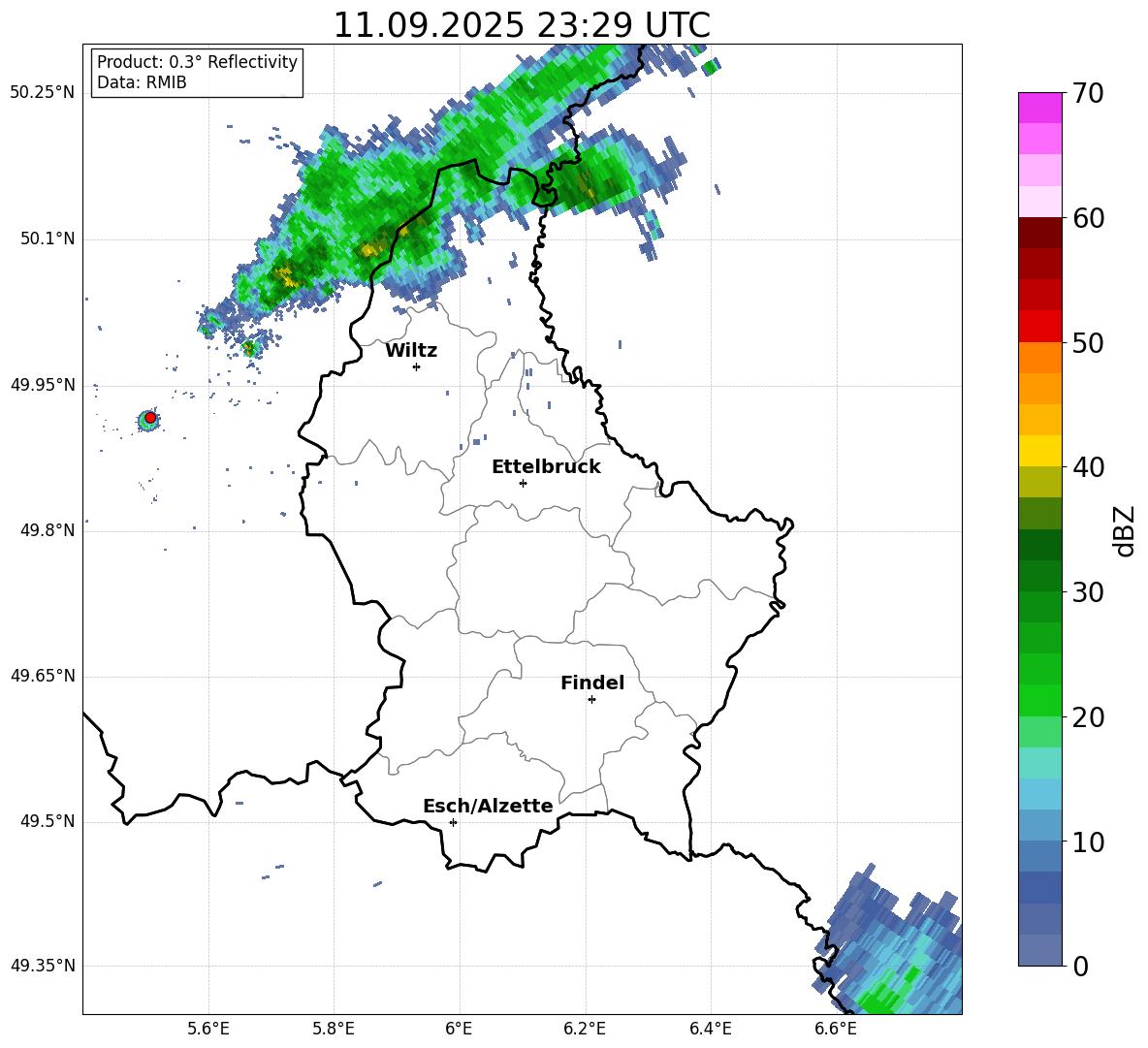Click the colorbar tick value 30
Viewport: 1148px width, 1048px height.
[x=1088, y=592]
